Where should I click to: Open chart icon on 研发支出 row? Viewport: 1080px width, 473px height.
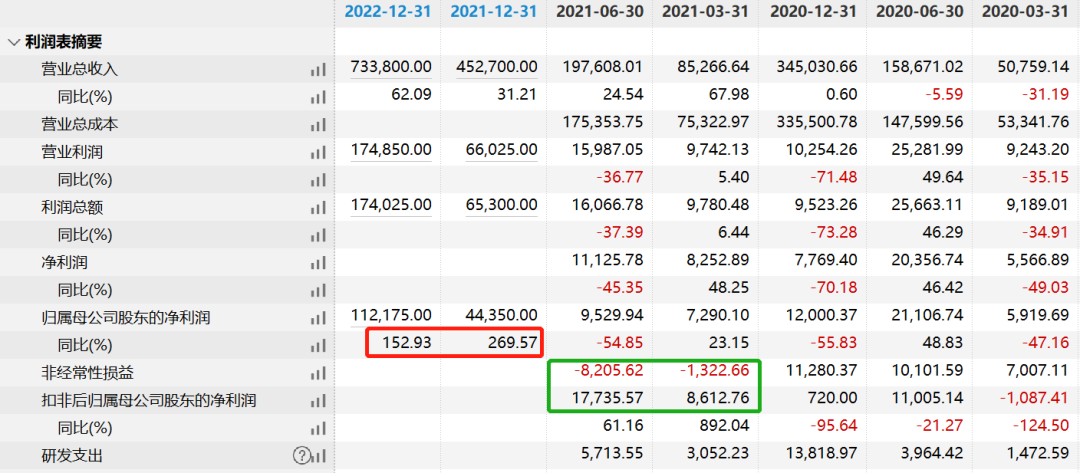[318, 456]
